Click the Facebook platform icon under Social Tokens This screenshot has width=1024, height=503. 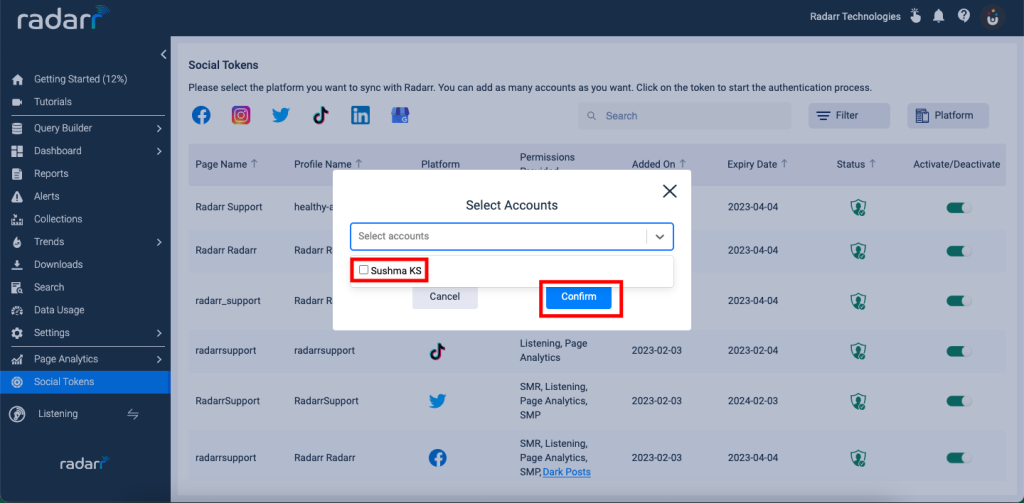pos(201,116)
